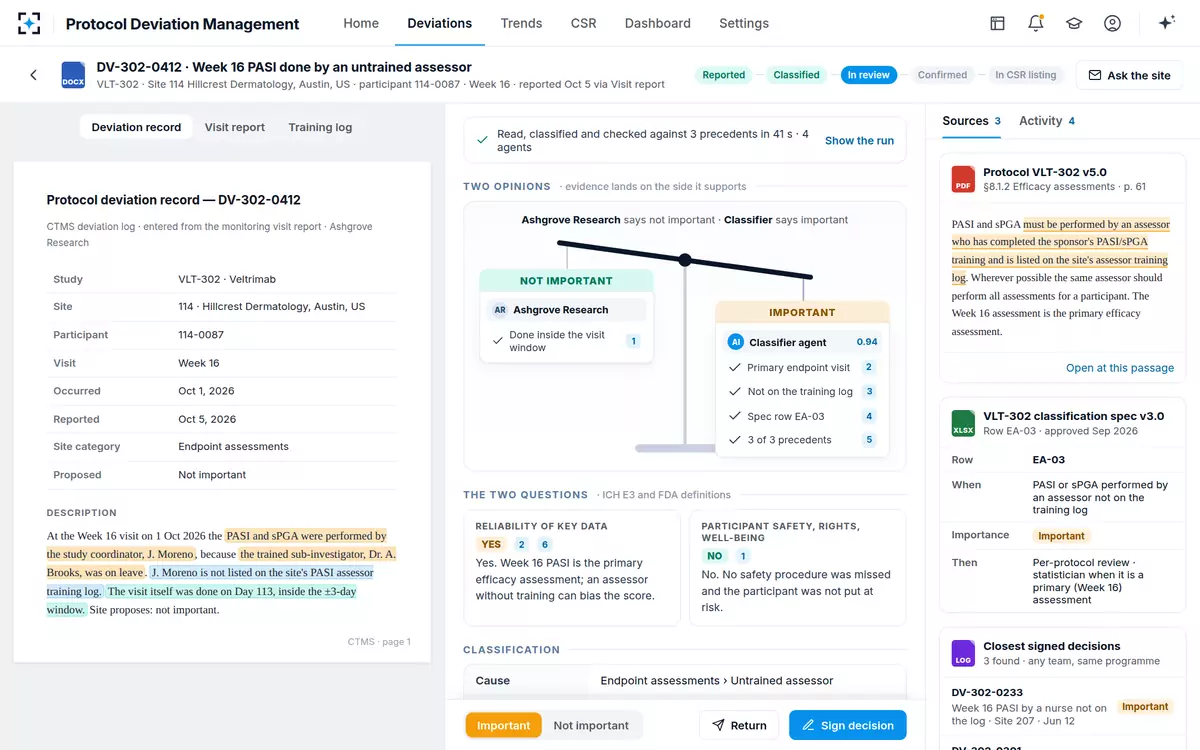Click the PDF icon on Protocol VLT-302 card
This screenshot has height=750, width=1200.
[x=963, y=179]
